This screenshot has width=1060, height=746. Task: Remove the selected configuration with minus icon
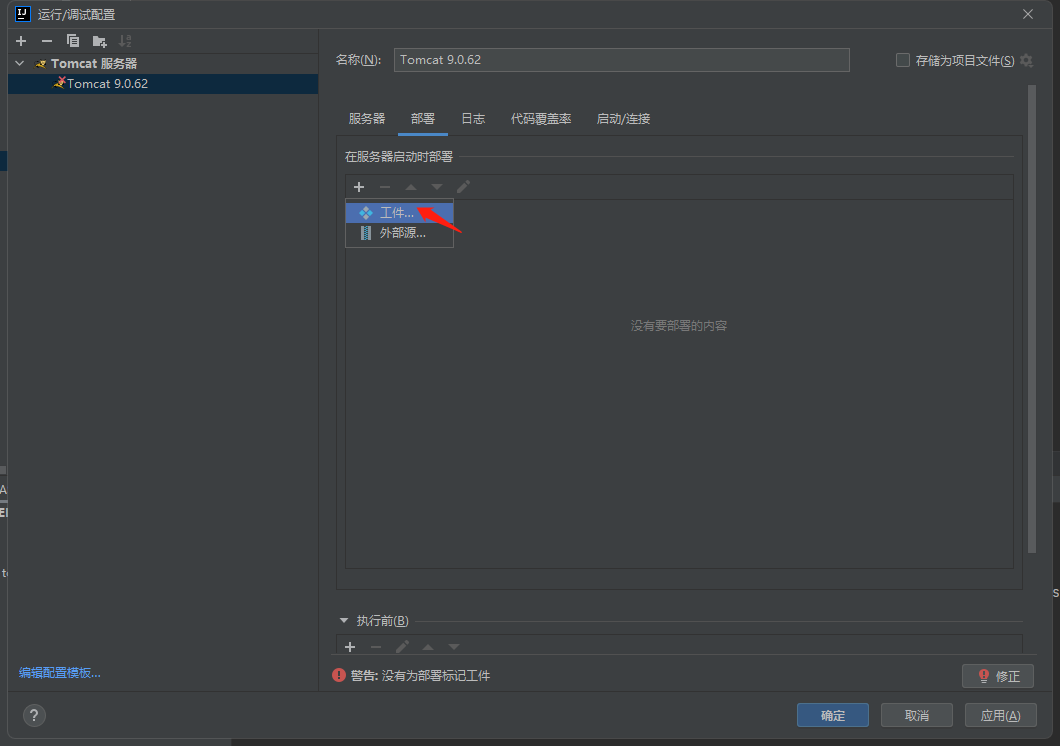coord(47,41)
